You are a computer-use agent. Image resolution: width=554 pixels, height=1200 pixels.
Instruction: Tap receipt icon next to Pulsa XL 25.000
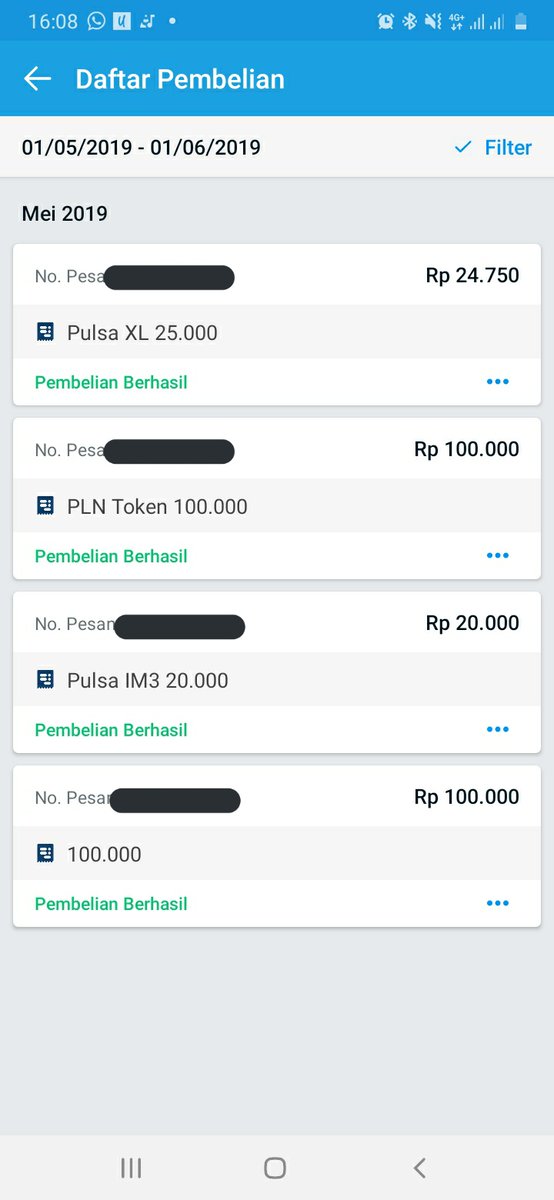pyautogui.click(x=45, y=333)
